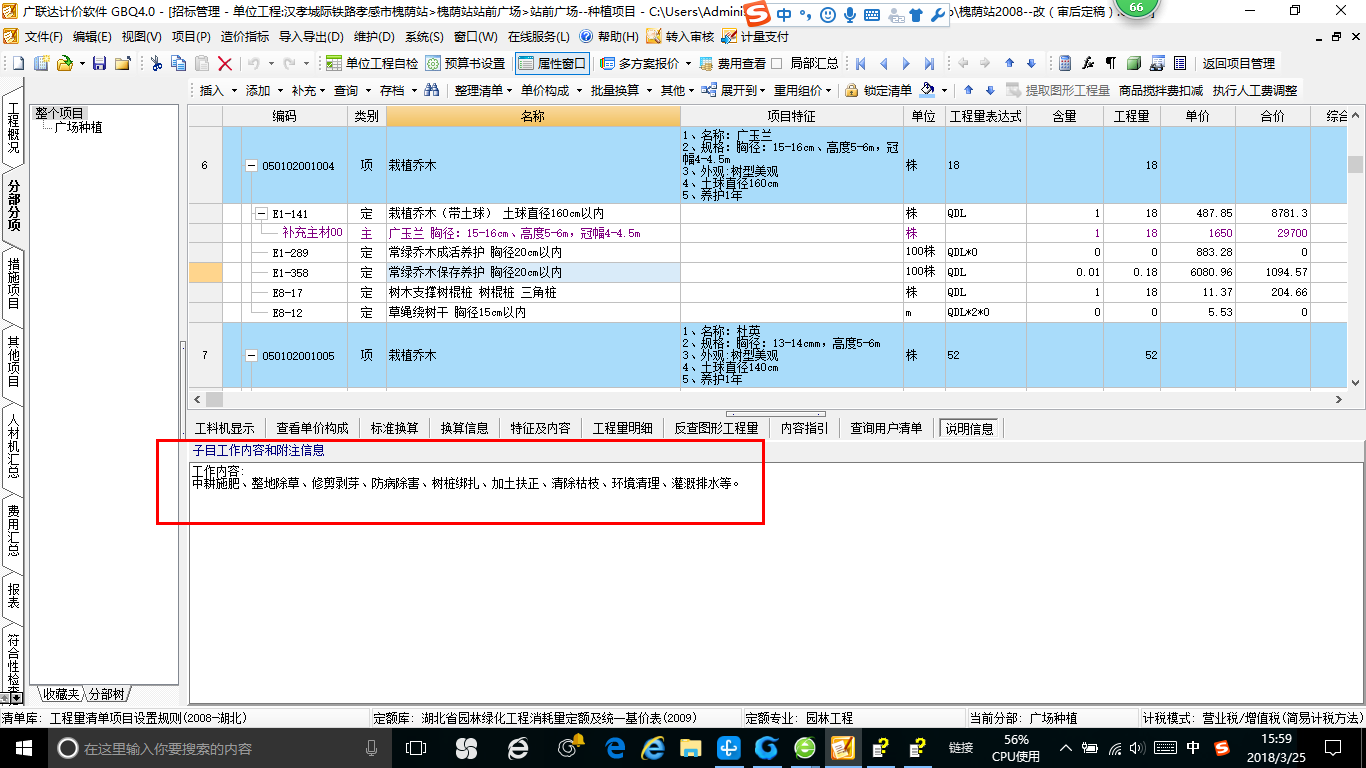Go to previous record arrow
The image size is (1366, 768).
click(x=883, y=63)
